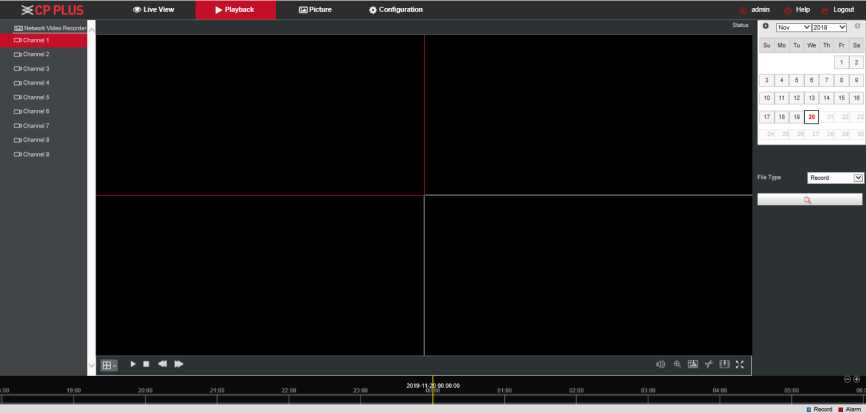Stop playback with the stop button
The height and width of the screenshot is (413, 866).
tap(146, 364)
